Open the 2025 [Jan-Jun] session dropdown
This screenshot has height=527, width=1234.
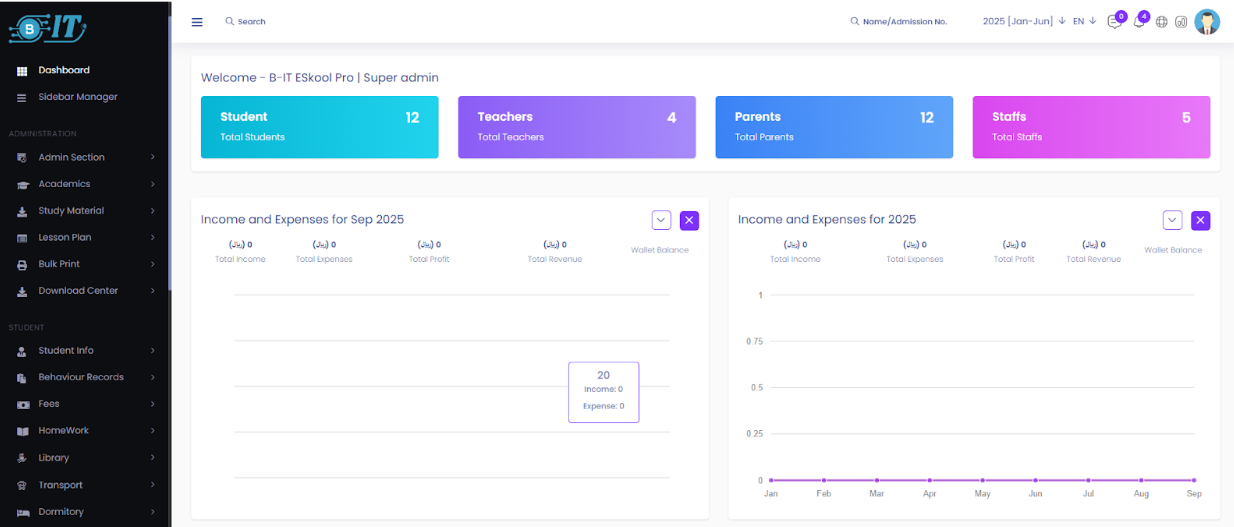point(1023,21)
